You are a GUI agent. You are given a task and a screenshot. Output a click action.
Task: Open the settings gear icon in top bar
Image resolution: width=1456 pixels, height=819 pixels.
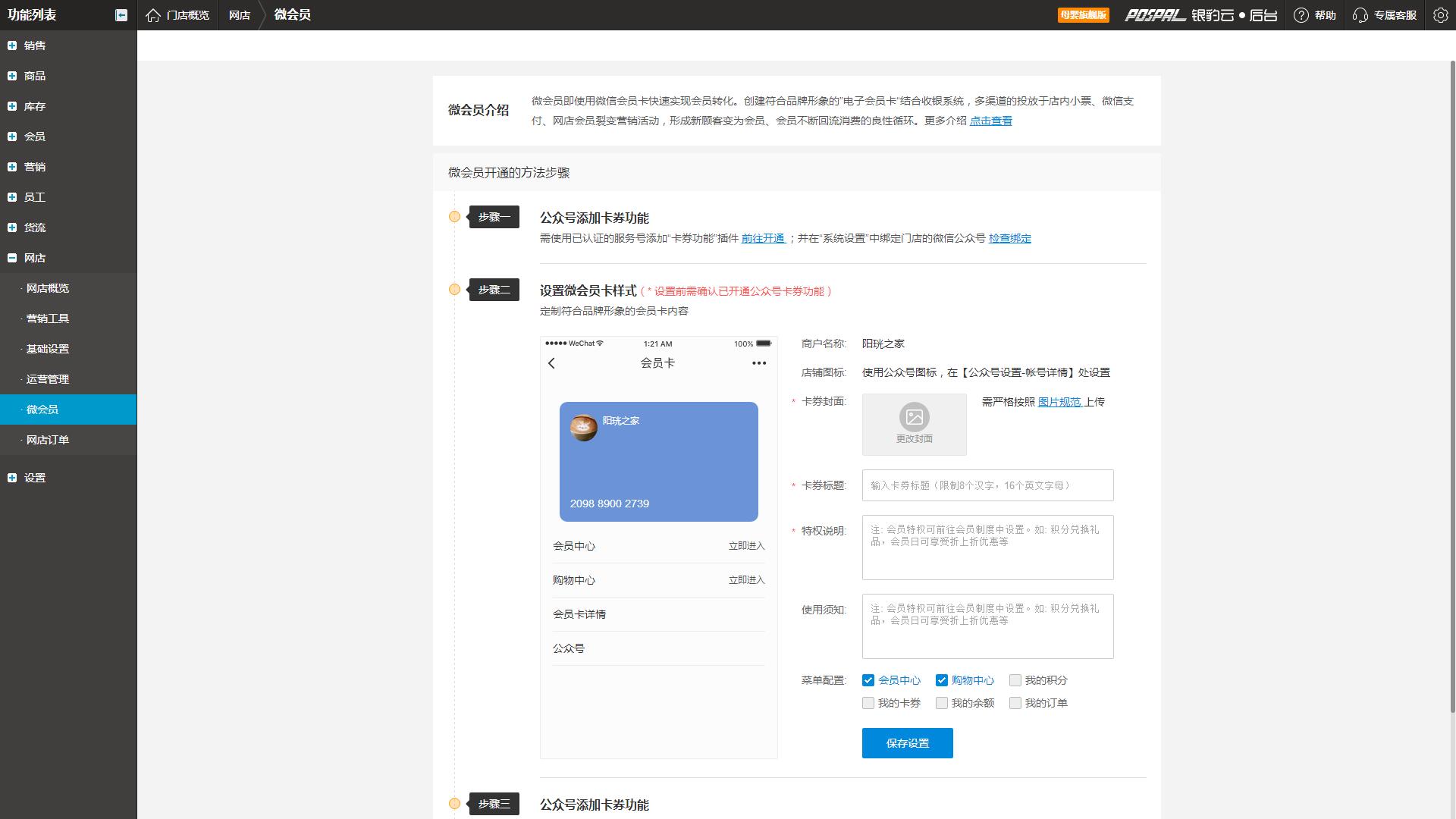1441,15
